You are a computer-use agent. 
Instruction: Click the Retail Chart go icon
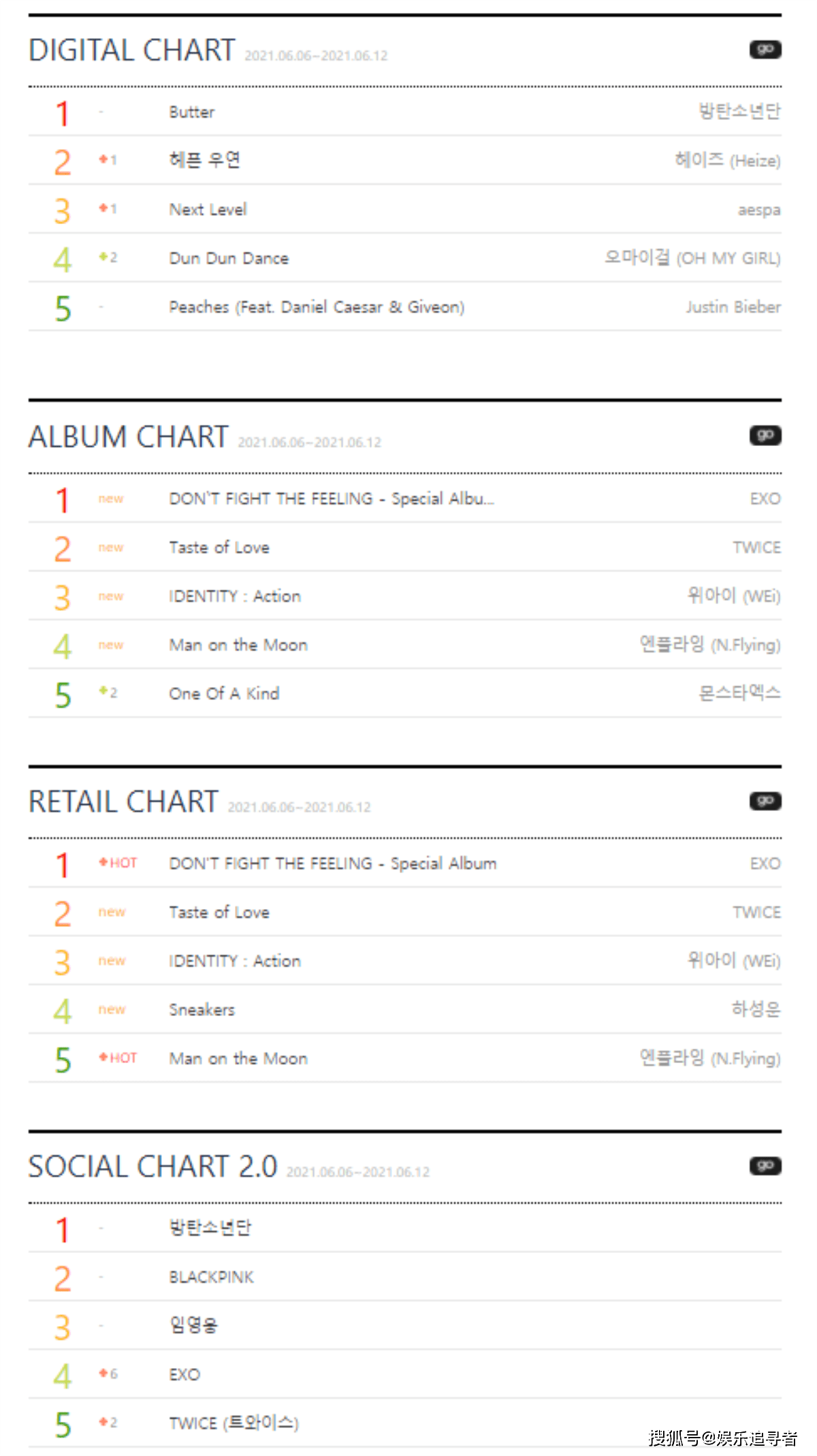tap(765, 801)
